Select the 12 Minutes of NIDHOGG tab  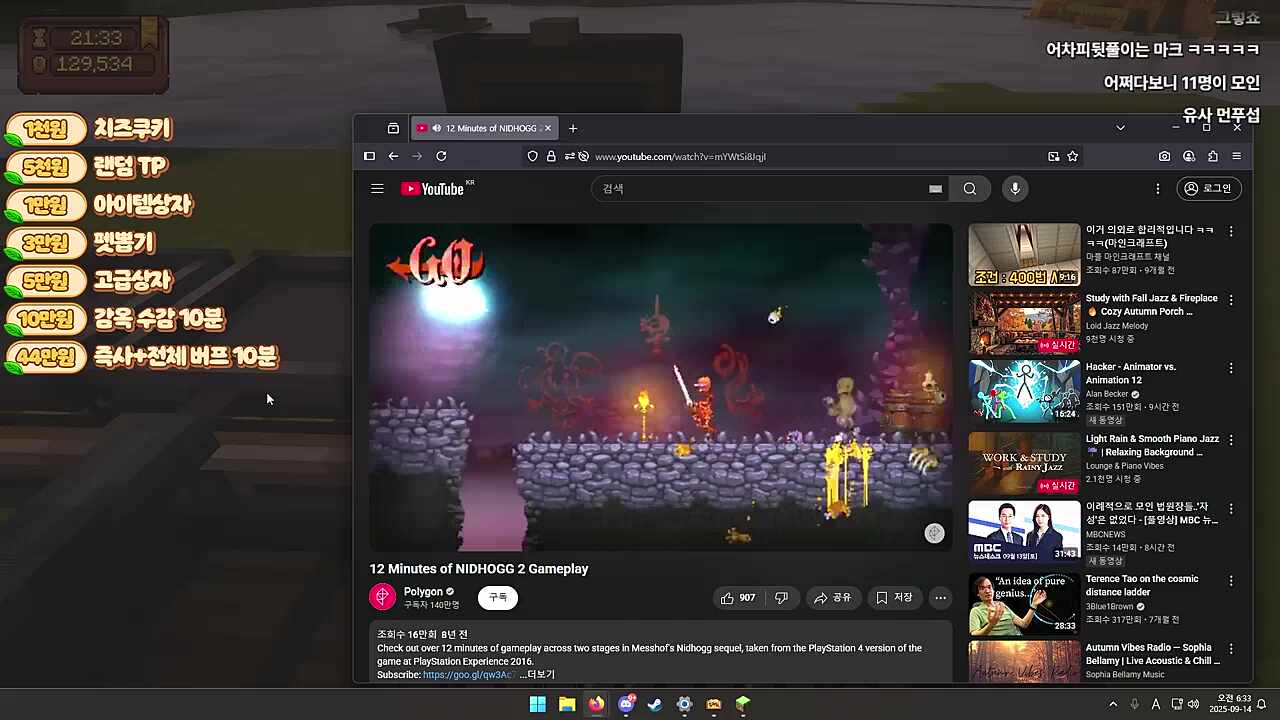pyautogui.click(x=491, y=128)
